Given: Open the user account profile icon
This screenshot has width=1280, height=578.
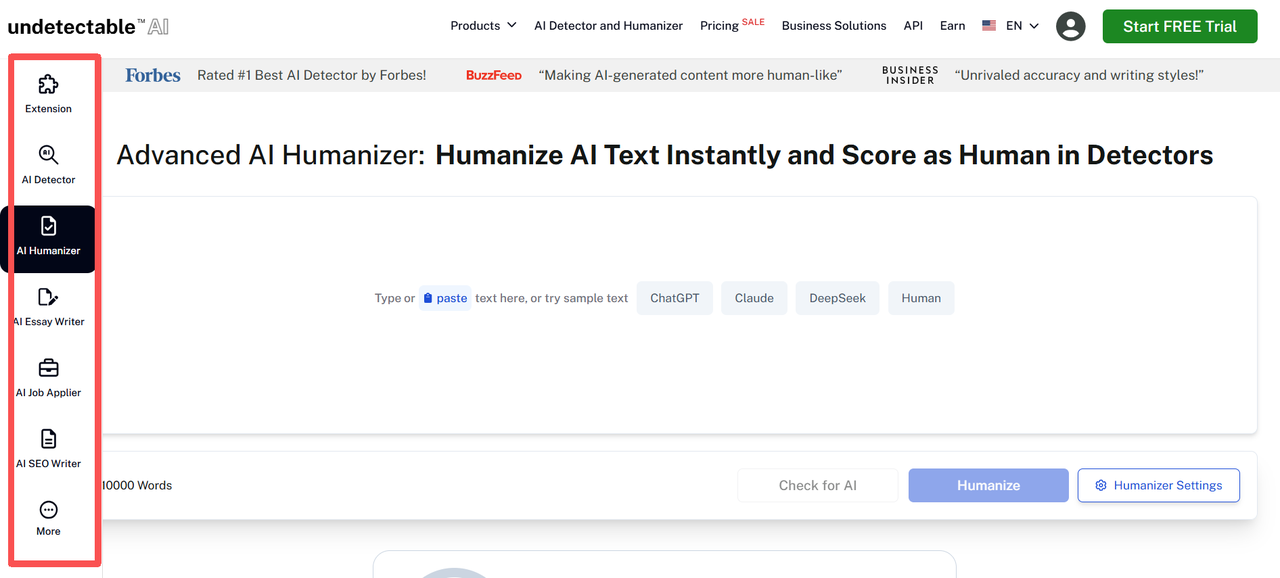Looking at the screenshot, I should click(1070, 26).
